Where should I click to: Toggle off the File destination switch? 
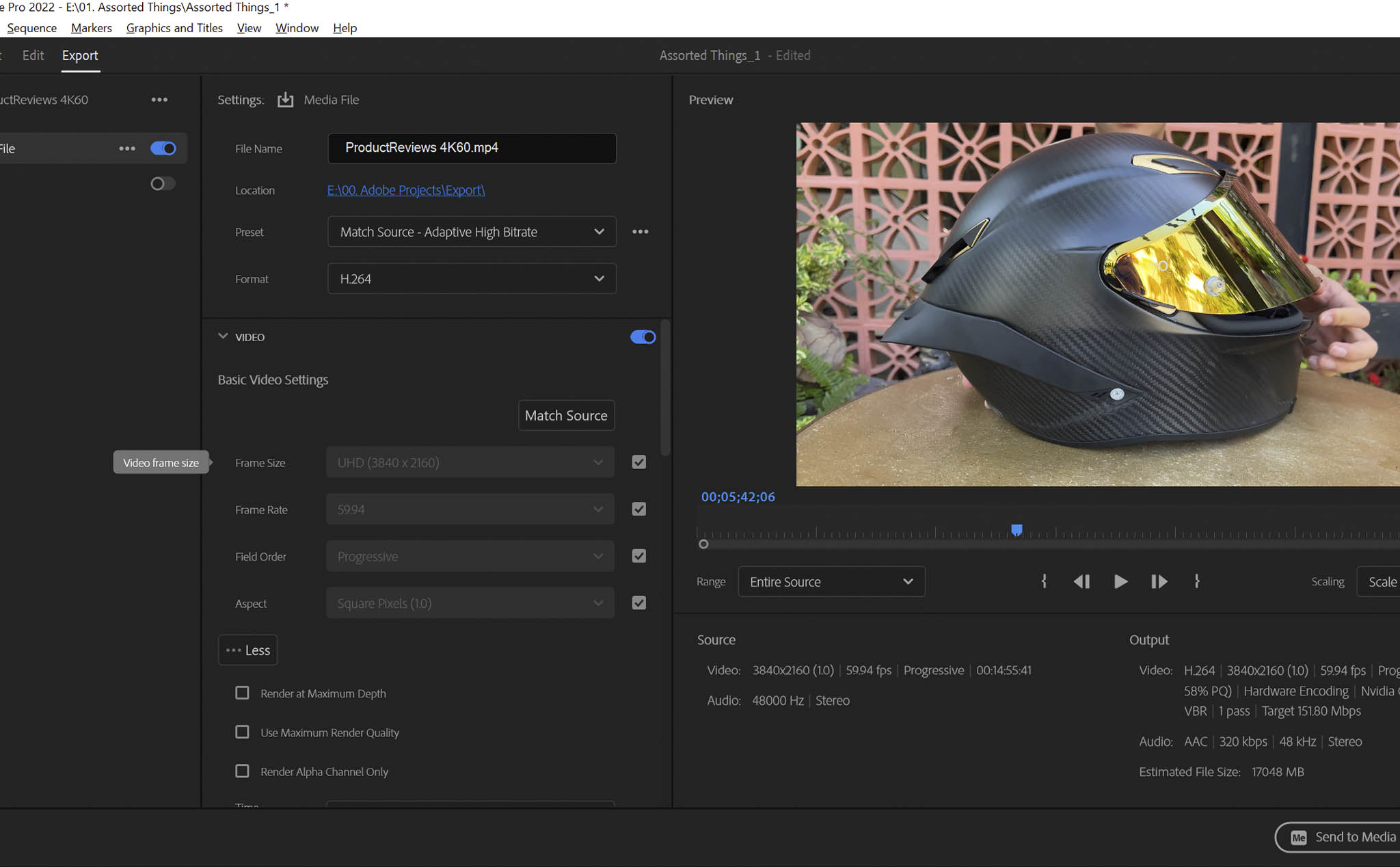pos(163,148)
